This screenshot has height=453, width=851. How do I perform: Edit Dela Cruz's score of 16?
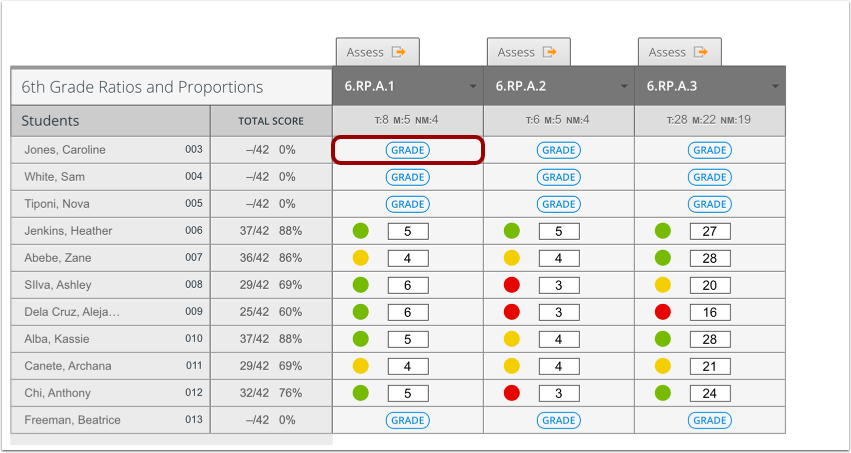[710, 312]
